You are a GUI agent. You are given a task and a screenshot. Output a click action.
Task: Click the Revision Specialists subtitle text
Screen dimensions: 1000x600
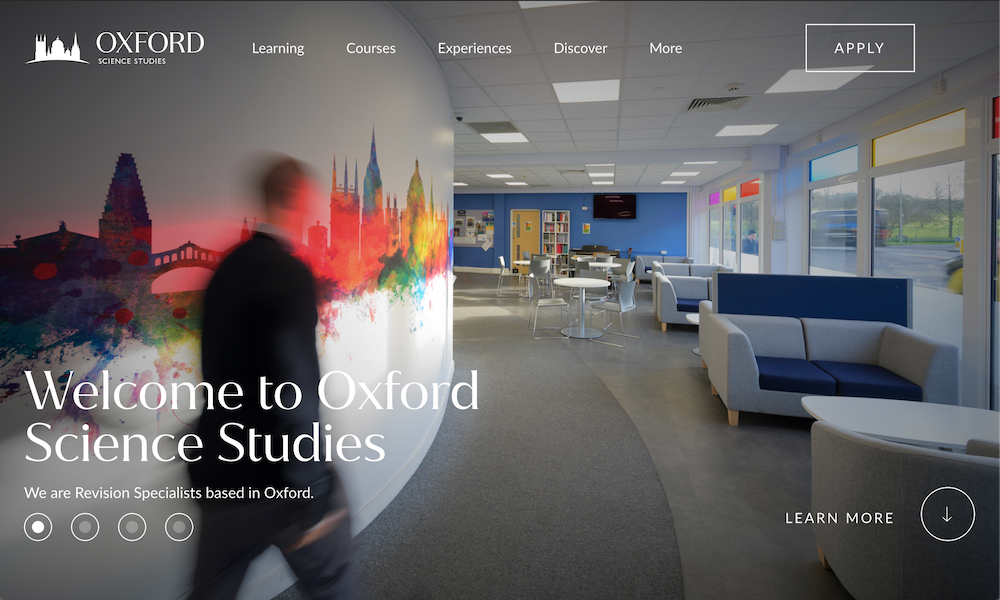[169, 493]
